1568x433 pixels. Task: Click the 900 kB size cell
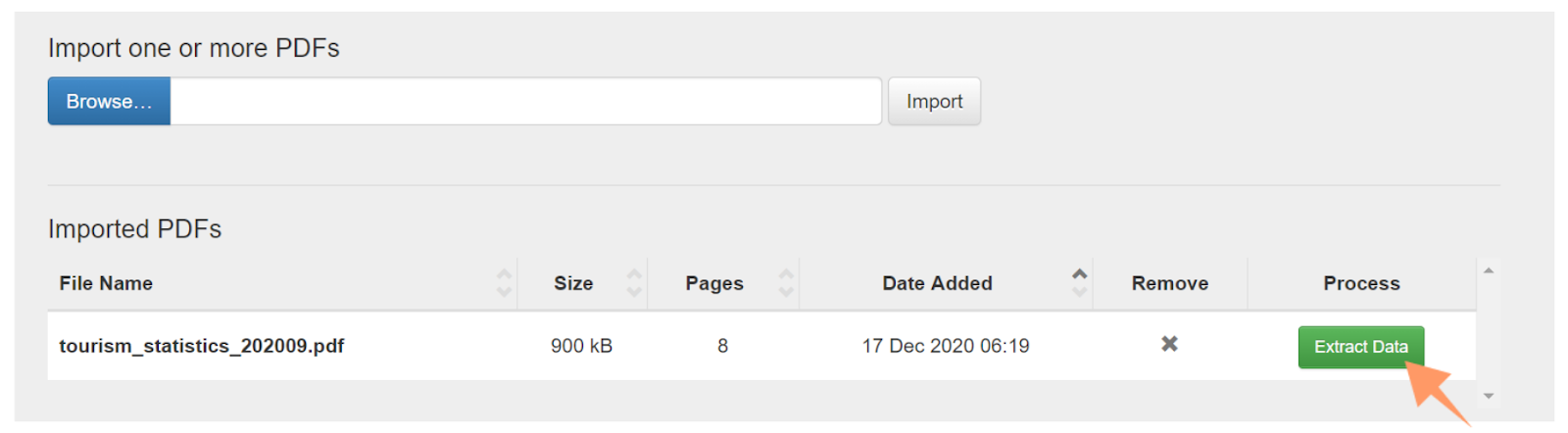pos(581,346)
